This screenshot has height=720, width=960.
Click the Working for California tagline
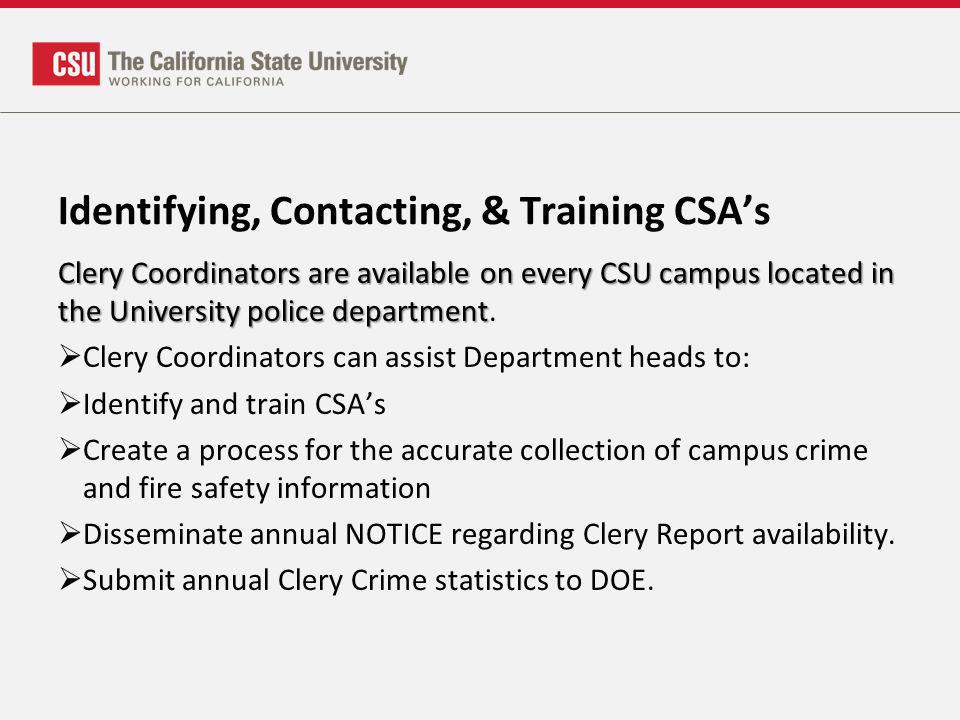tap(197, 81)
